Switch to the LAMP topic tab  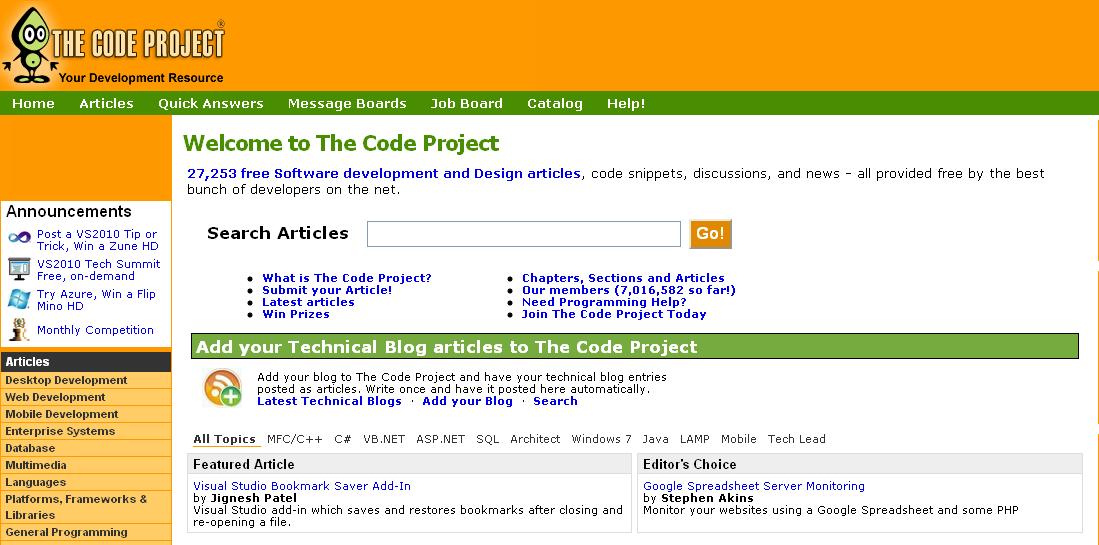(695, 439)
